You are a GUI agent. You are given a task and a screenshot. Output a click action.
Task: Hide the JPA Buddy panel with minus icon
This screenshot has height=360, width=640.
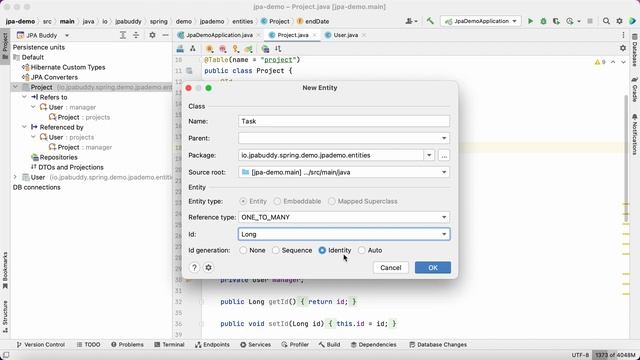click(x=165, y=35)
